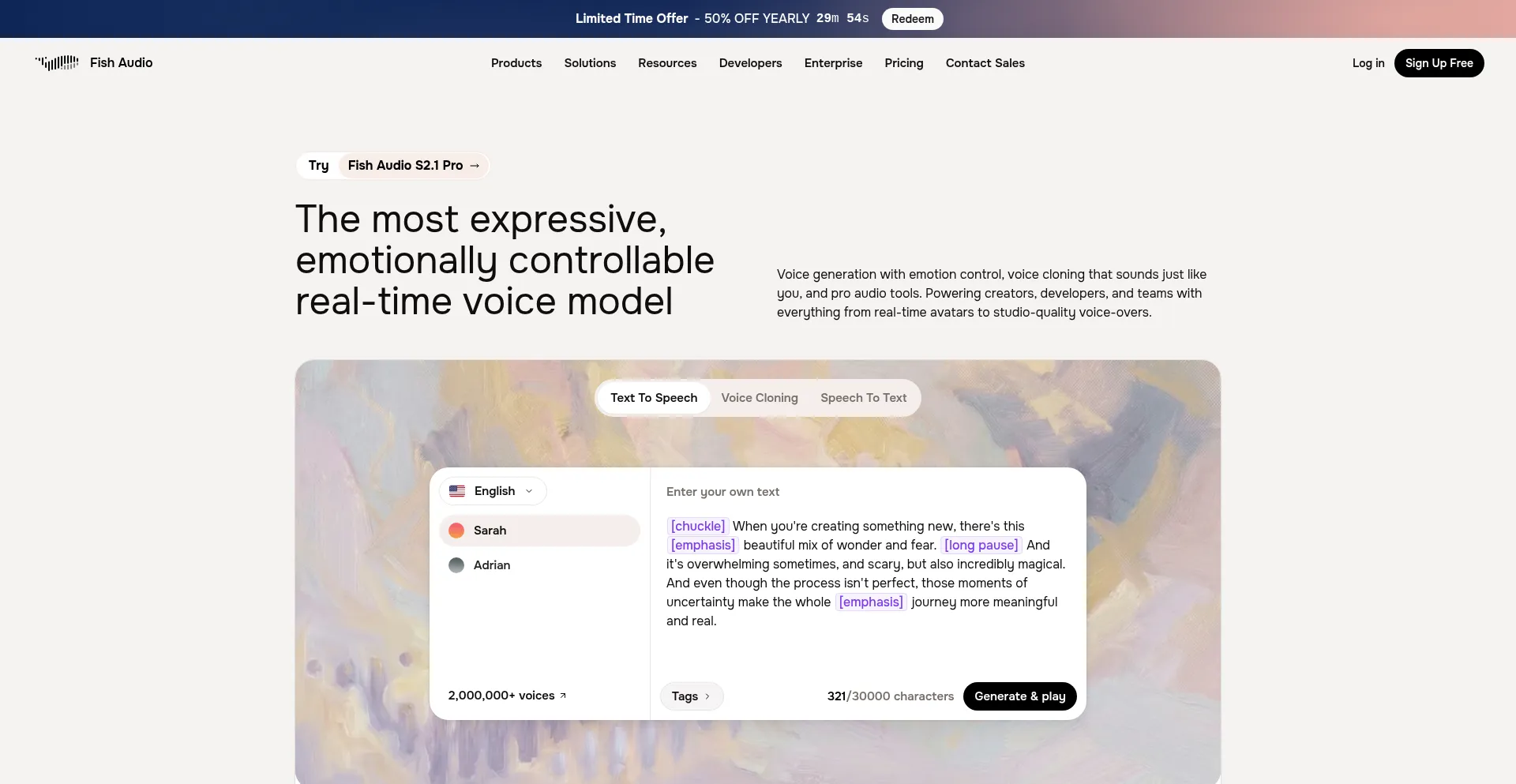Click the [chuckle] tag in the text
This screenshot has width=1516, height=784.
pyautogui.click(x=698, y=527)
